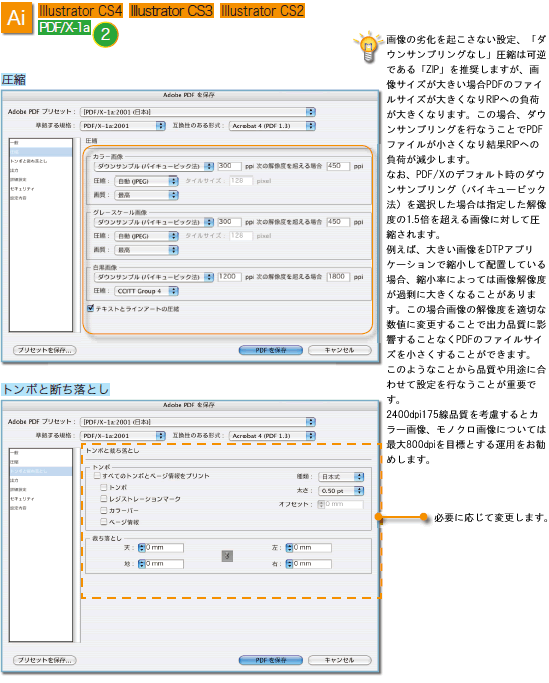The width and height of the screenshot is (549, 683).
Task: Click the 左 bleed 0 mm field
Action: click(x=312, y=548)
